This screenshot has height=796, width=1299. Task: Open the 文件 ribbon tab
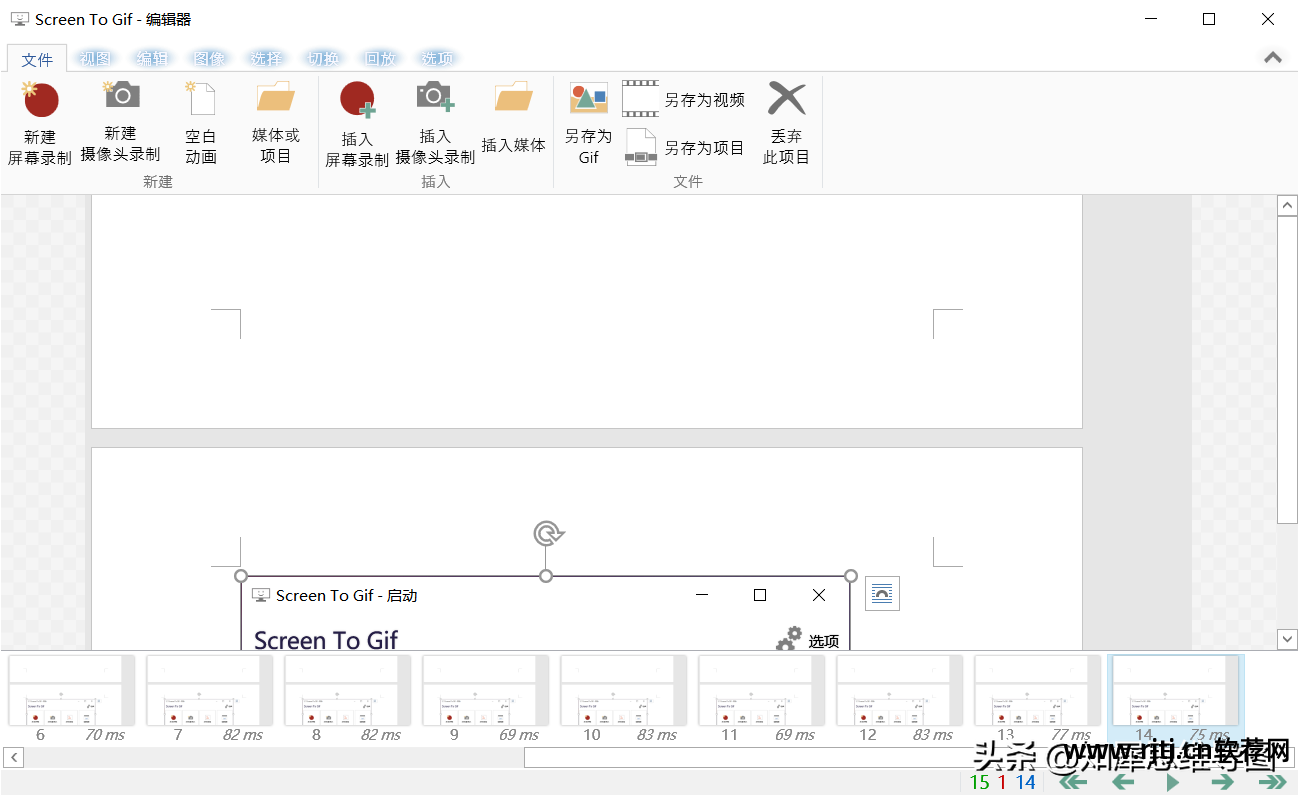[37, 59]
